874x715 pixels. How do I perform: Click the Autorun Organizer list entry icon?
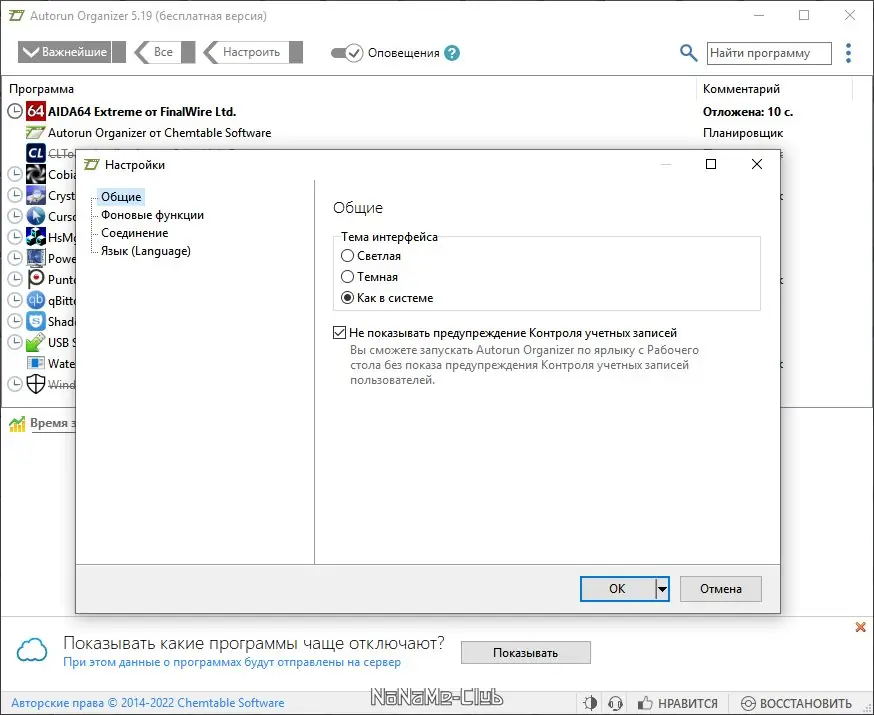pos(36,133)
